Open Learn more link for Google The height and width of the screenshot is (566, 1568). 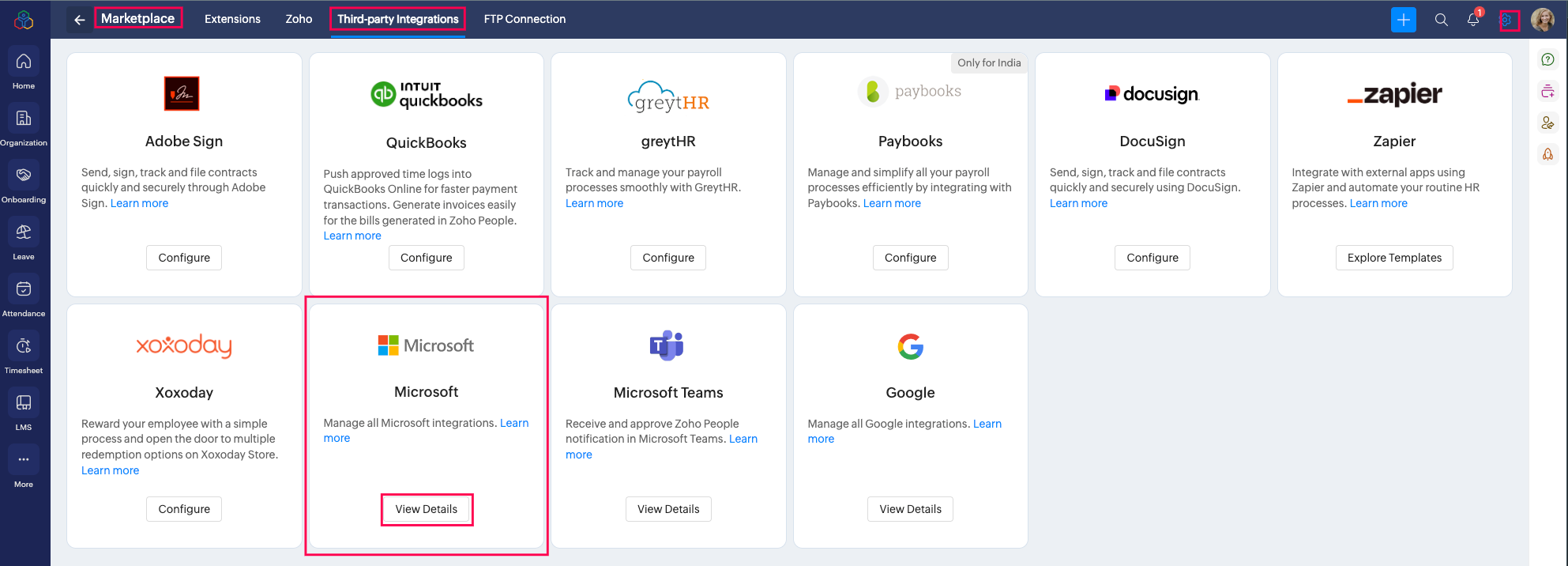[987, 424]
